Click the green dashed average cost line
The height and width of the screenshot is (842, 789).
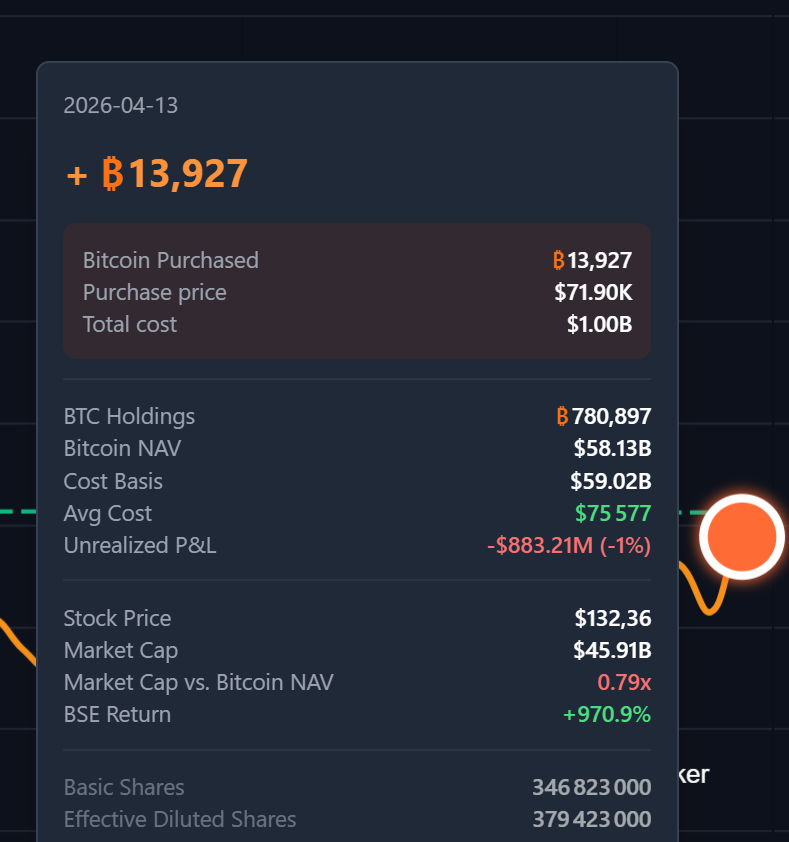pyautogui.click(x=17, y=513)
